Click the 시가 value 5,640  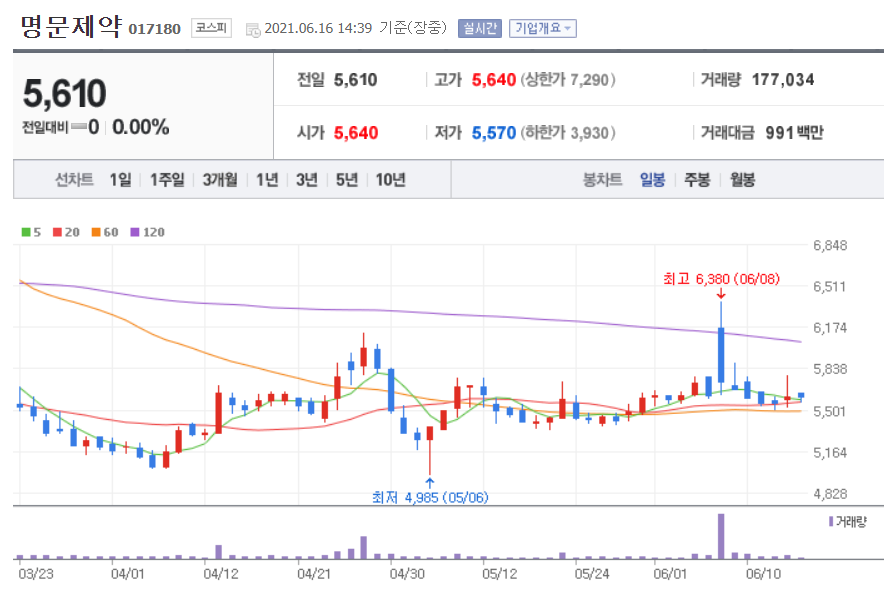click(x=356, y=133)
